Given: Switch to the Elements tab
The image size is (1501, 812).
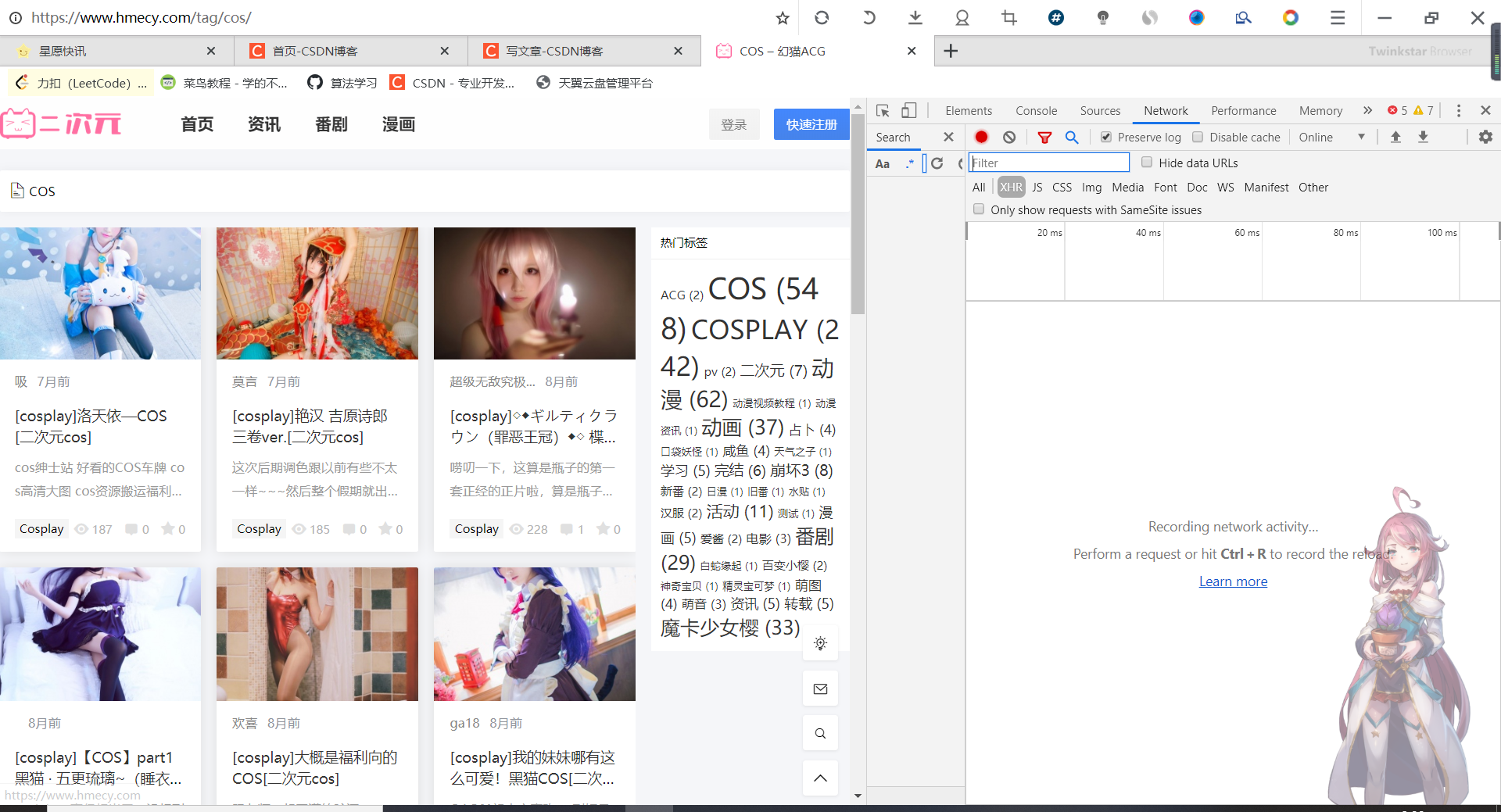Looking at the screenshot, I should click(969, 110).
